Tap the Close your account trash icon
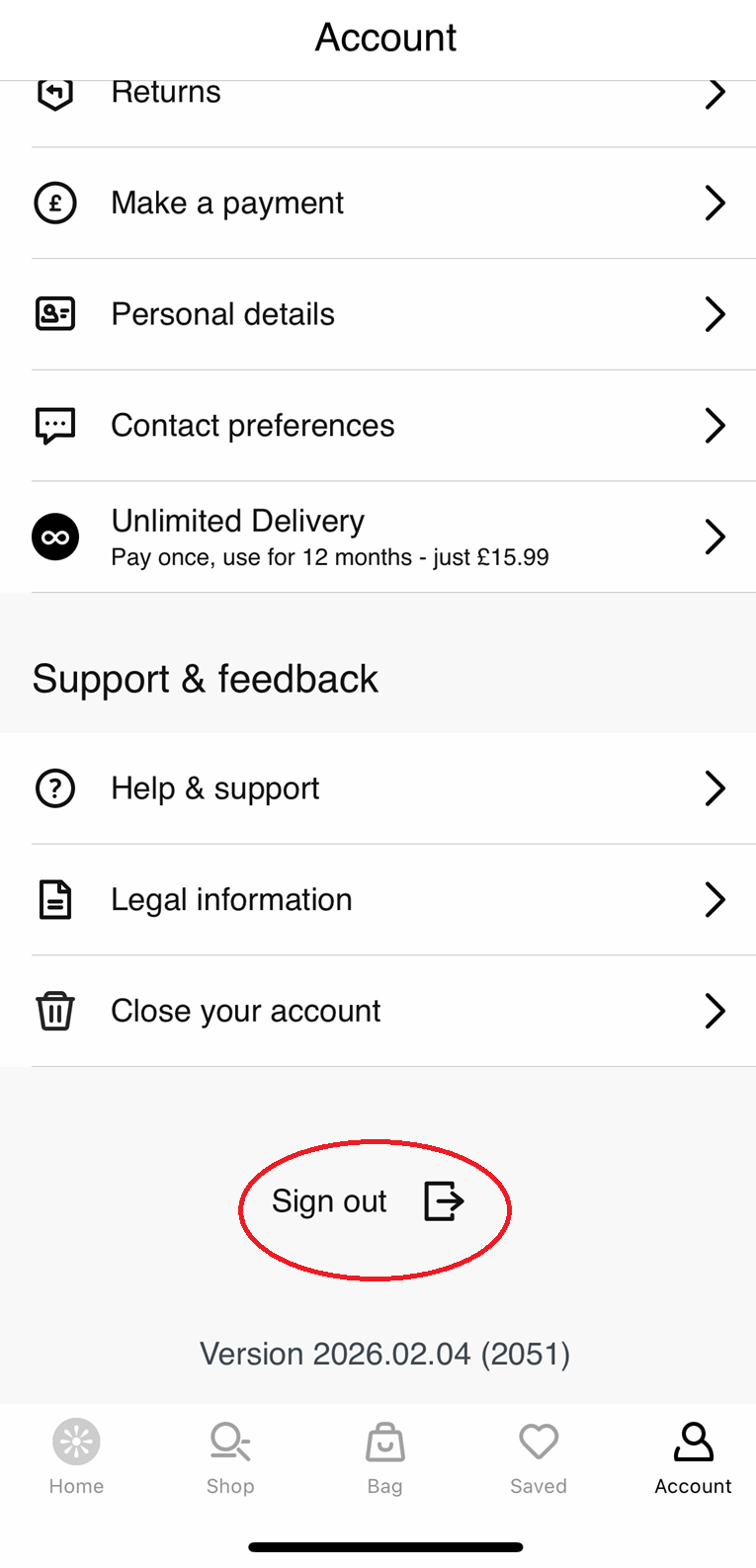 click(x=55, y=1011)
